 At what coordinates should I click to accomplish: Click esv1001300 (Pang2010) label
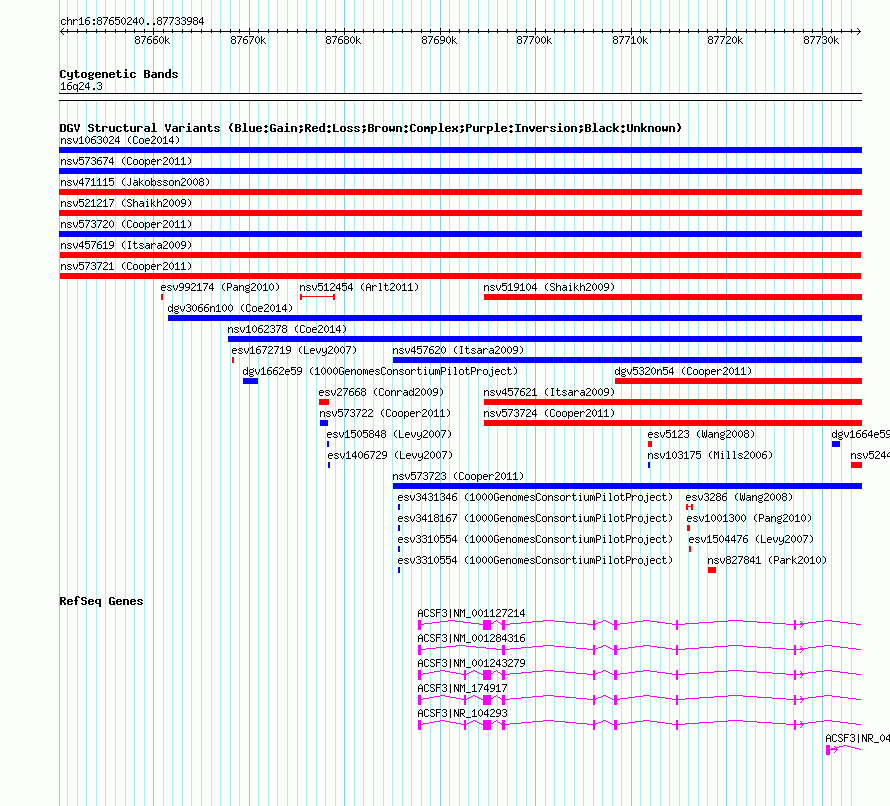(x=749, y=518)
